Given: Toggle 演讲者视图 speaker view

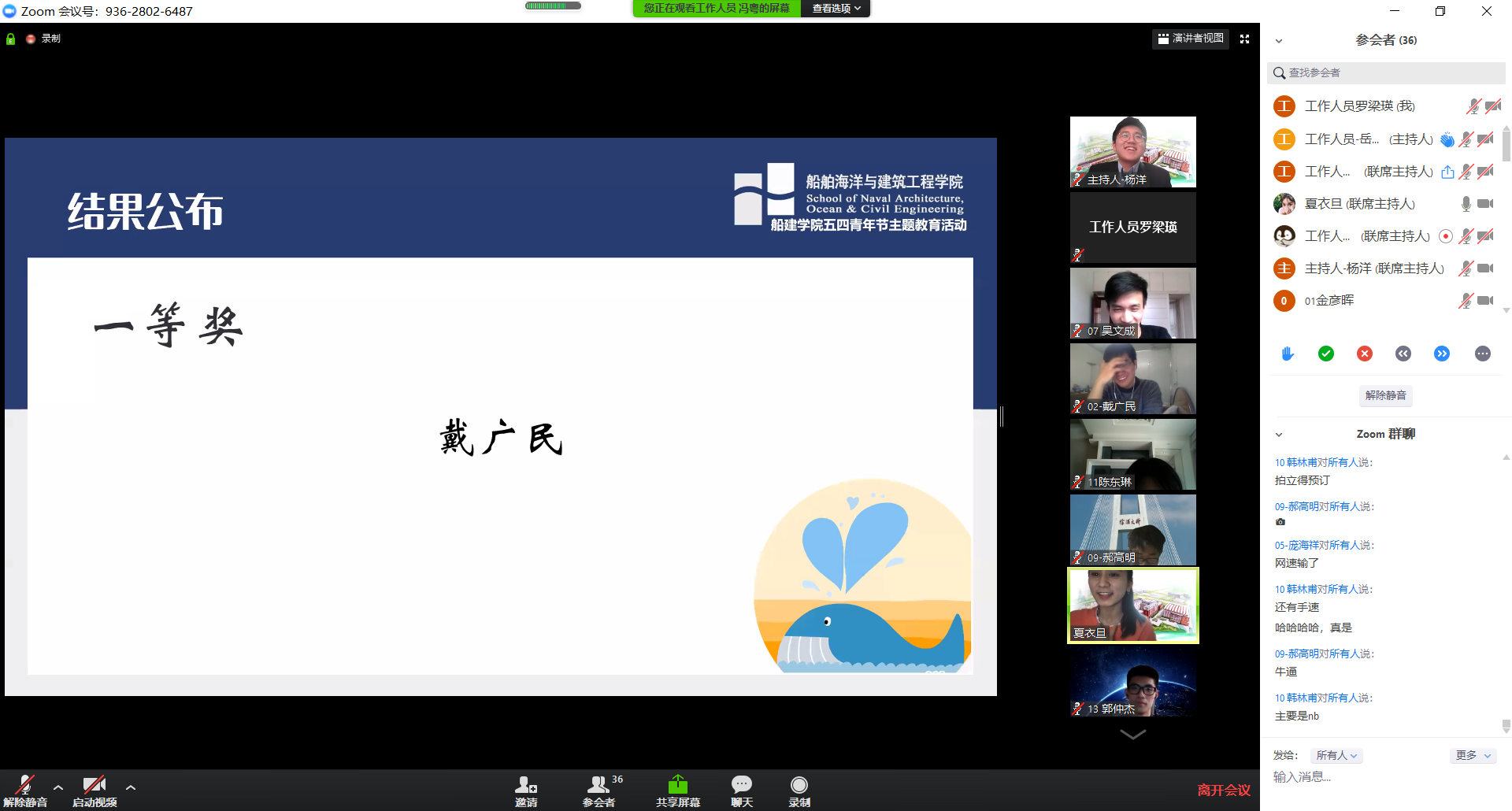Looking at the screenshot, I should click(1191, 39).
